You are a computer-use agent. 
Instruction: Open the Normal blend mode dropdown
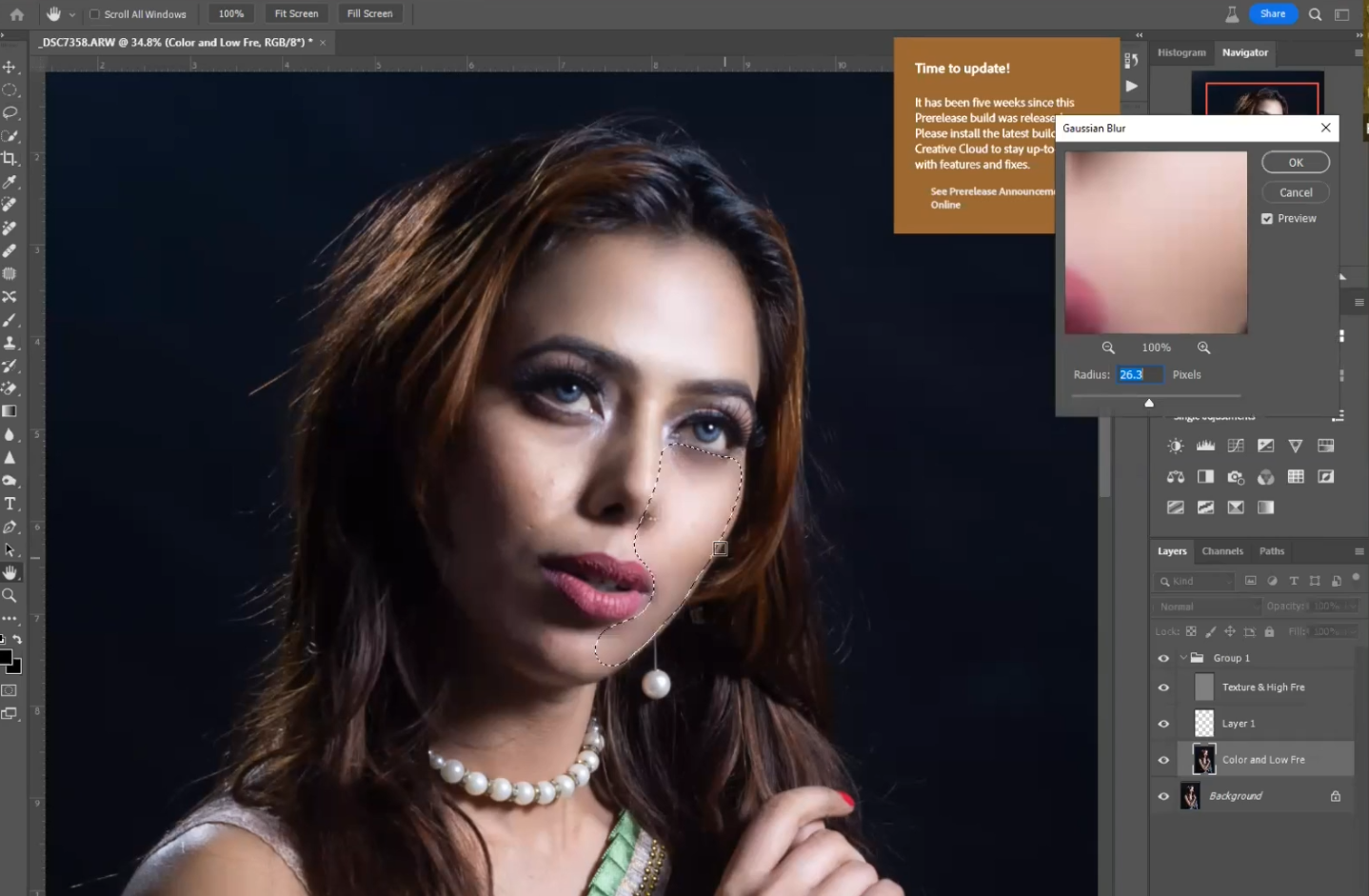tap(1207, 607)
